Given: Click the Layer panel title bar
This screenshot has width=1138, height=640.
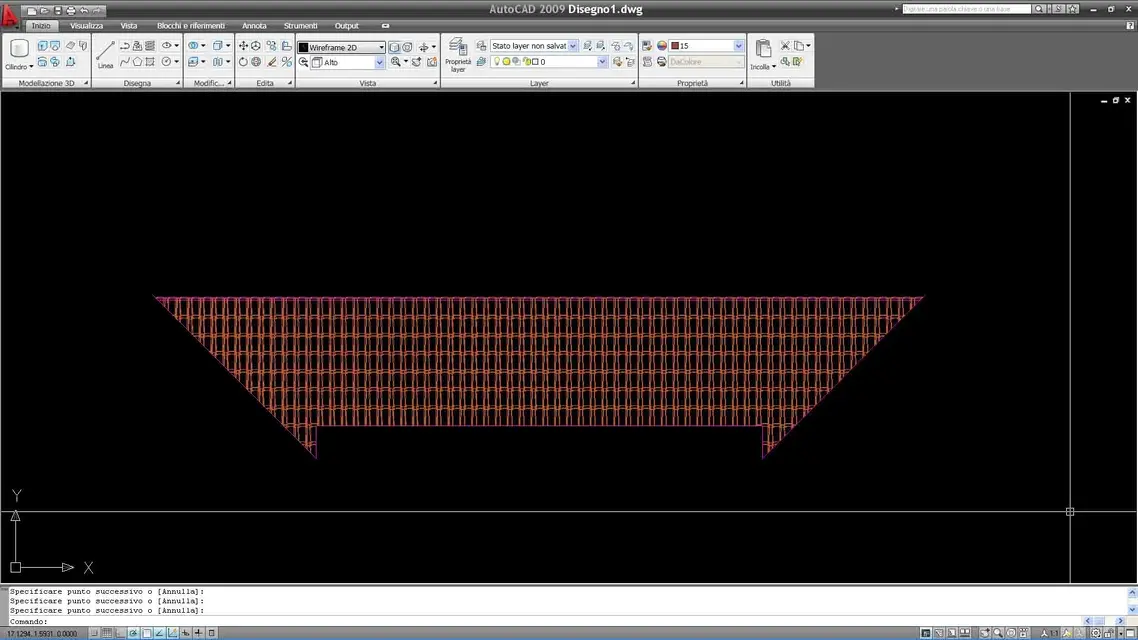Looking at the screenshot, I should [539, 83].
